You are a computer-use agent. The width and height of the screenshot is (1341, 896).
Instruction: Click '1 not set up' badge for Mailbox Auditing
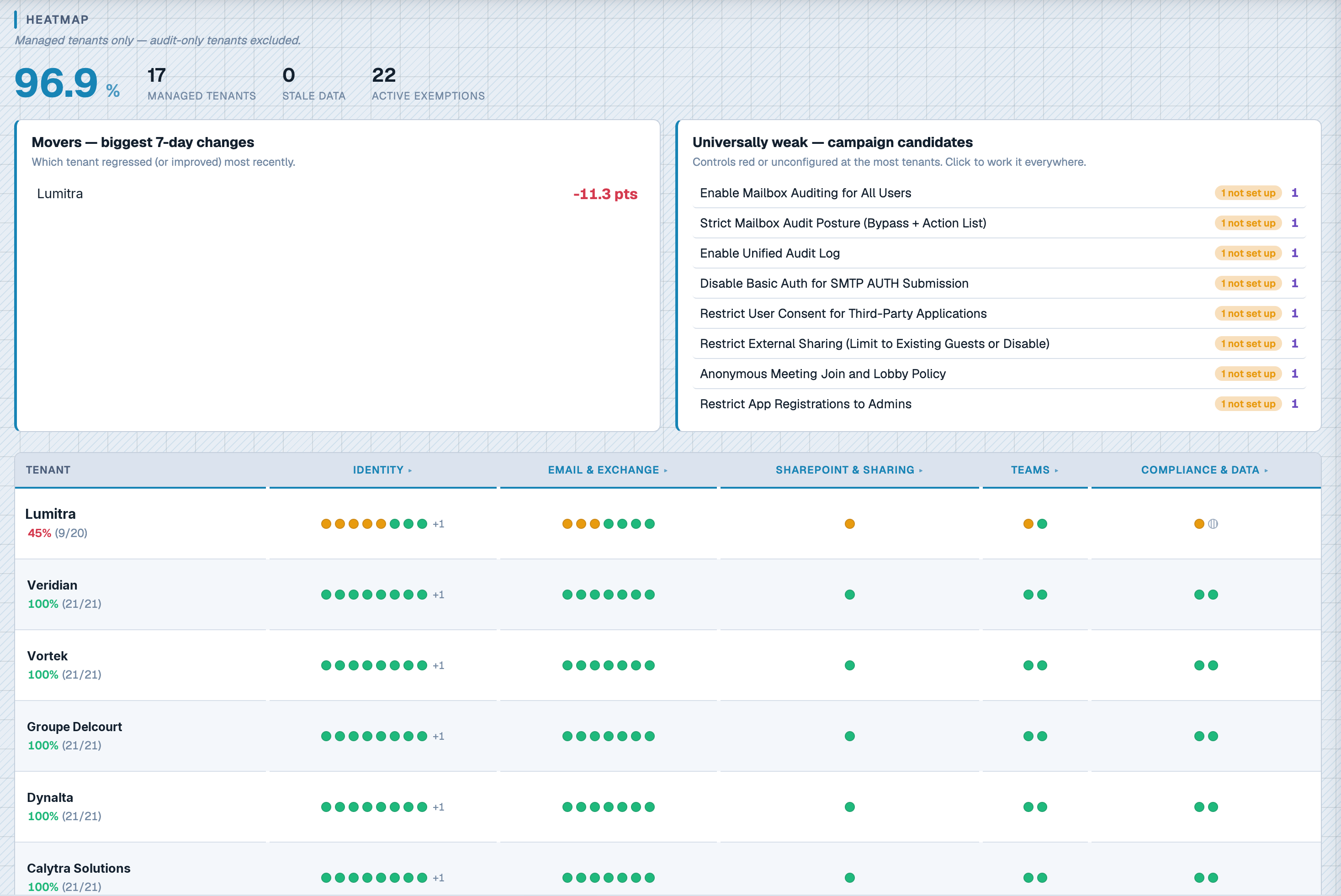(1248, 193)
